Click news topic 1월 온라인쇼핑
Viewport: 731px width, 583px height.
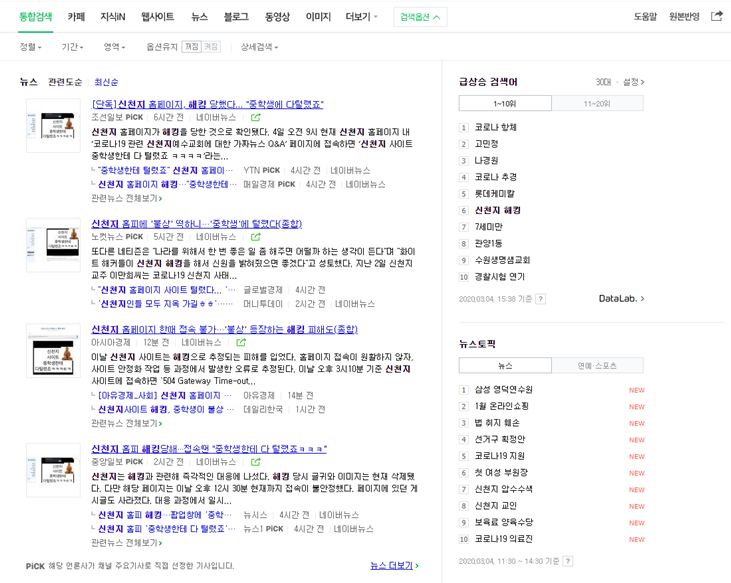click(501, 406)
